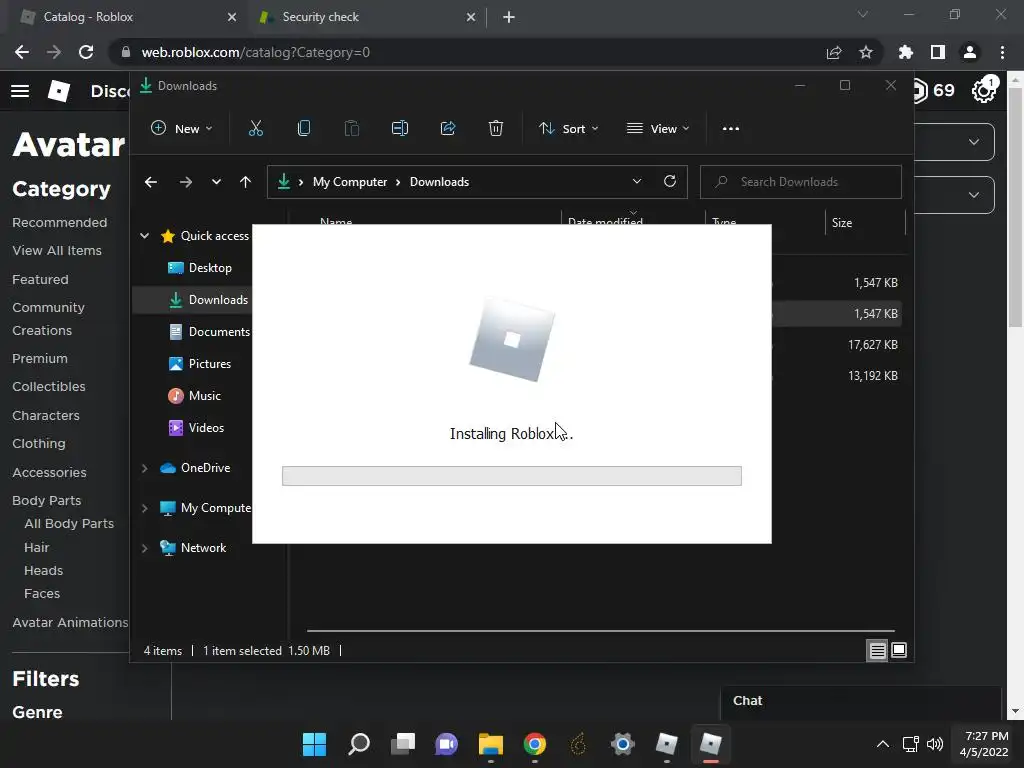Viewport: 1024px width, 768px height.
Task: Open the Robux balance showing 69
Action: pos(933,90)
